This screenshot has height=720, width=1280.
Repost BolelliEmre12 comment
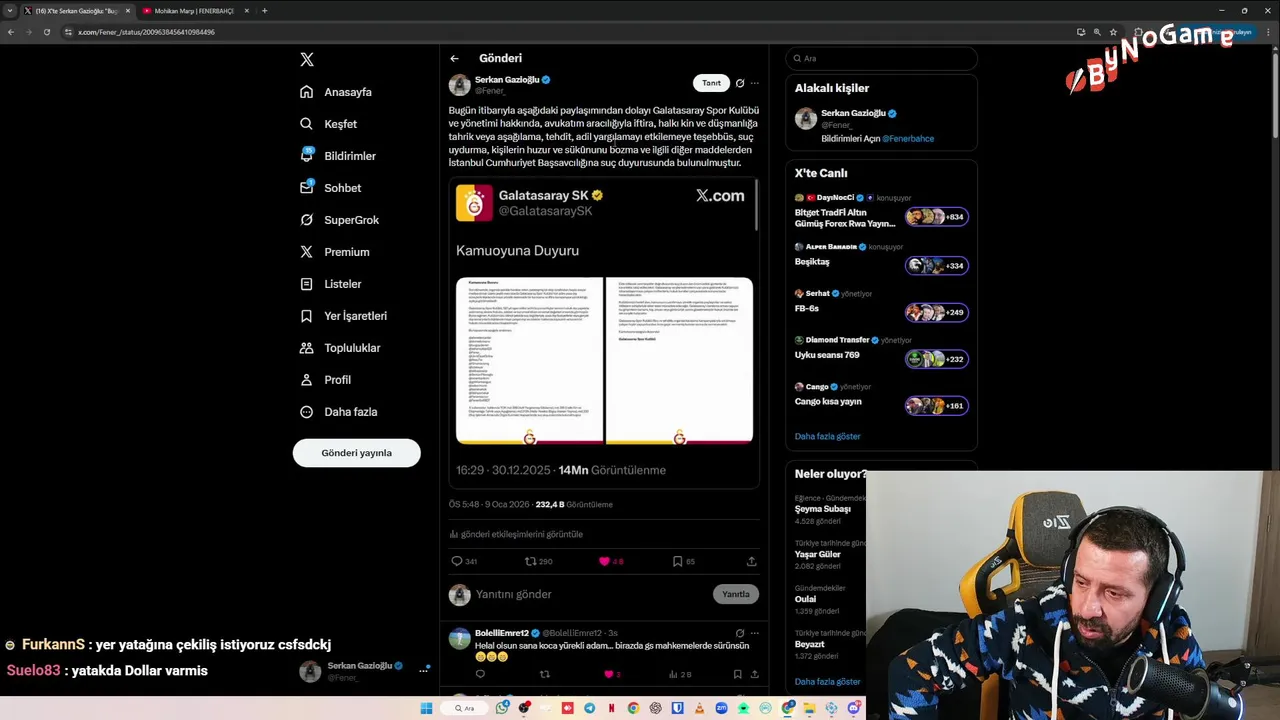[544, 674]
